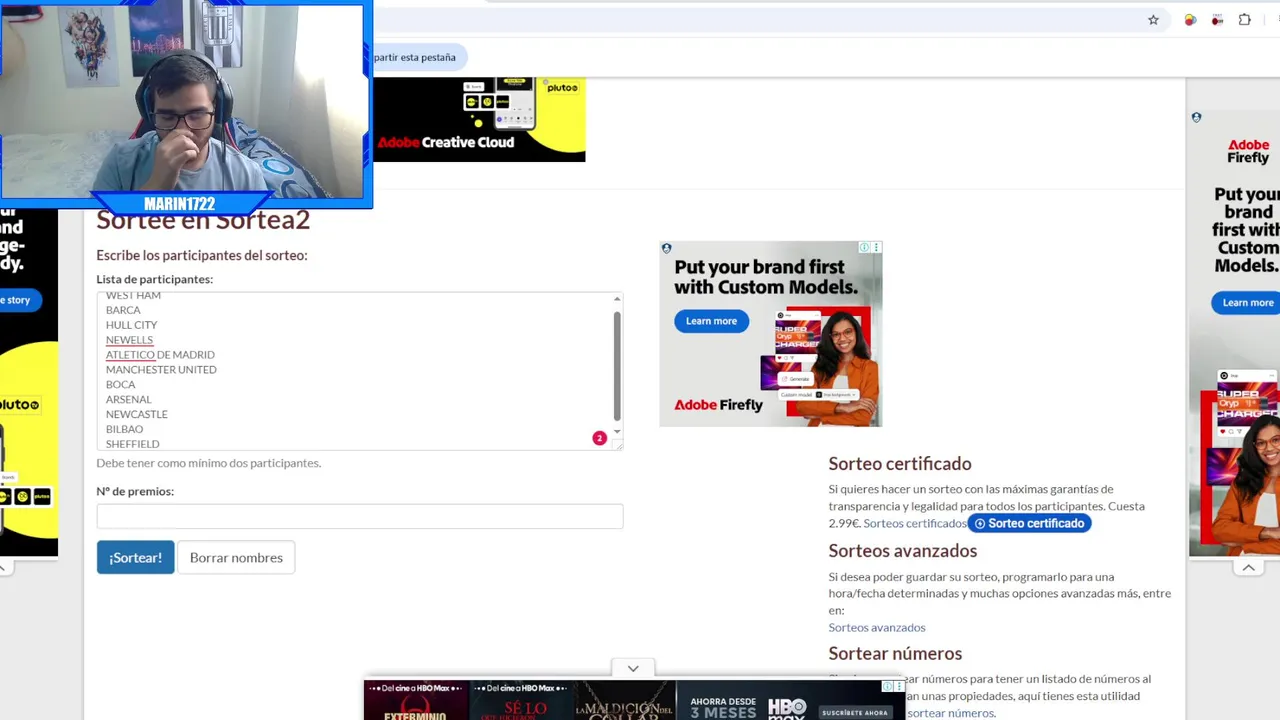Open the info icon on center Firefly ad
The image size is (1280, 720).
[865, 247]
